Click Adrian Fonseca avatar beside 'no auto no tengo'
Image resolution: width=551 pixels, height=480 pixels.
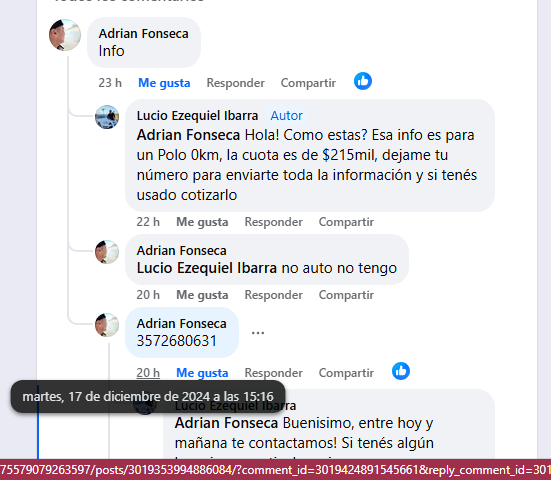click(x=107, y=252)
